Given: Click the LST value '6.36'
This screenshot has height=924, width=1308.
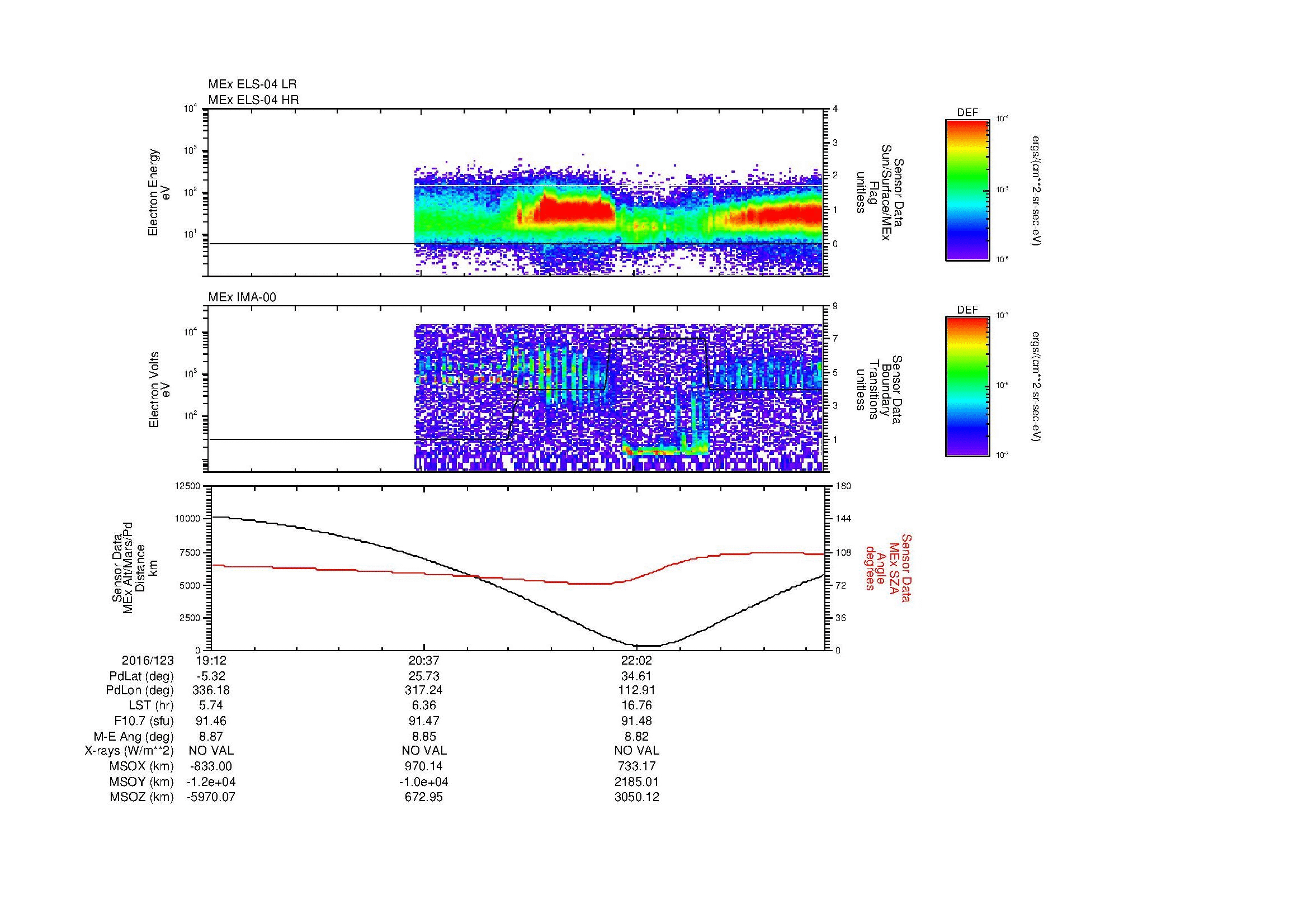Looking at the screenshot, I should [x=423, y=706].
